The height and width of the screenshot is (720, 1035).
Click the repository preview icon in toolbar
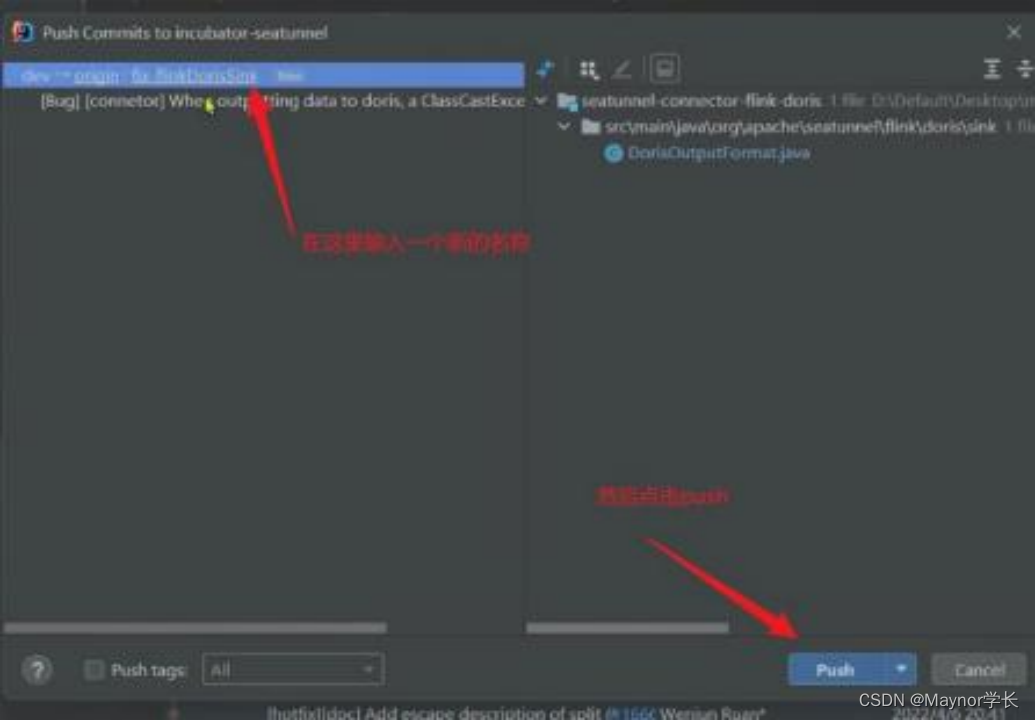click(665, 69)
